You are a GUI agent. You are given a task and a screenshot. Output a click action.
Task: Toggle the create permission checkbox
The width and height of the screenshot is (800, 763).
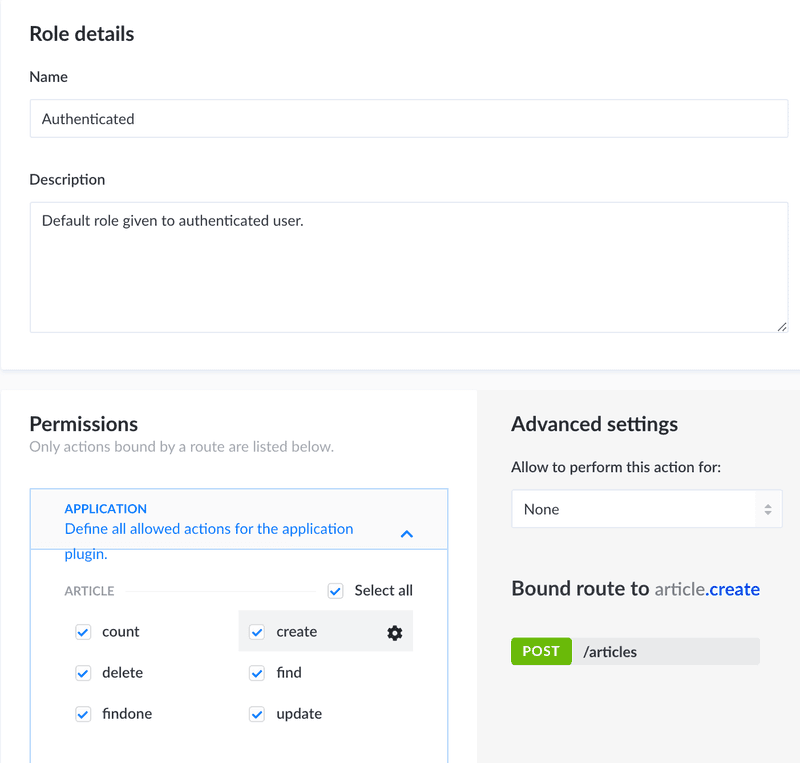(257, 632)
